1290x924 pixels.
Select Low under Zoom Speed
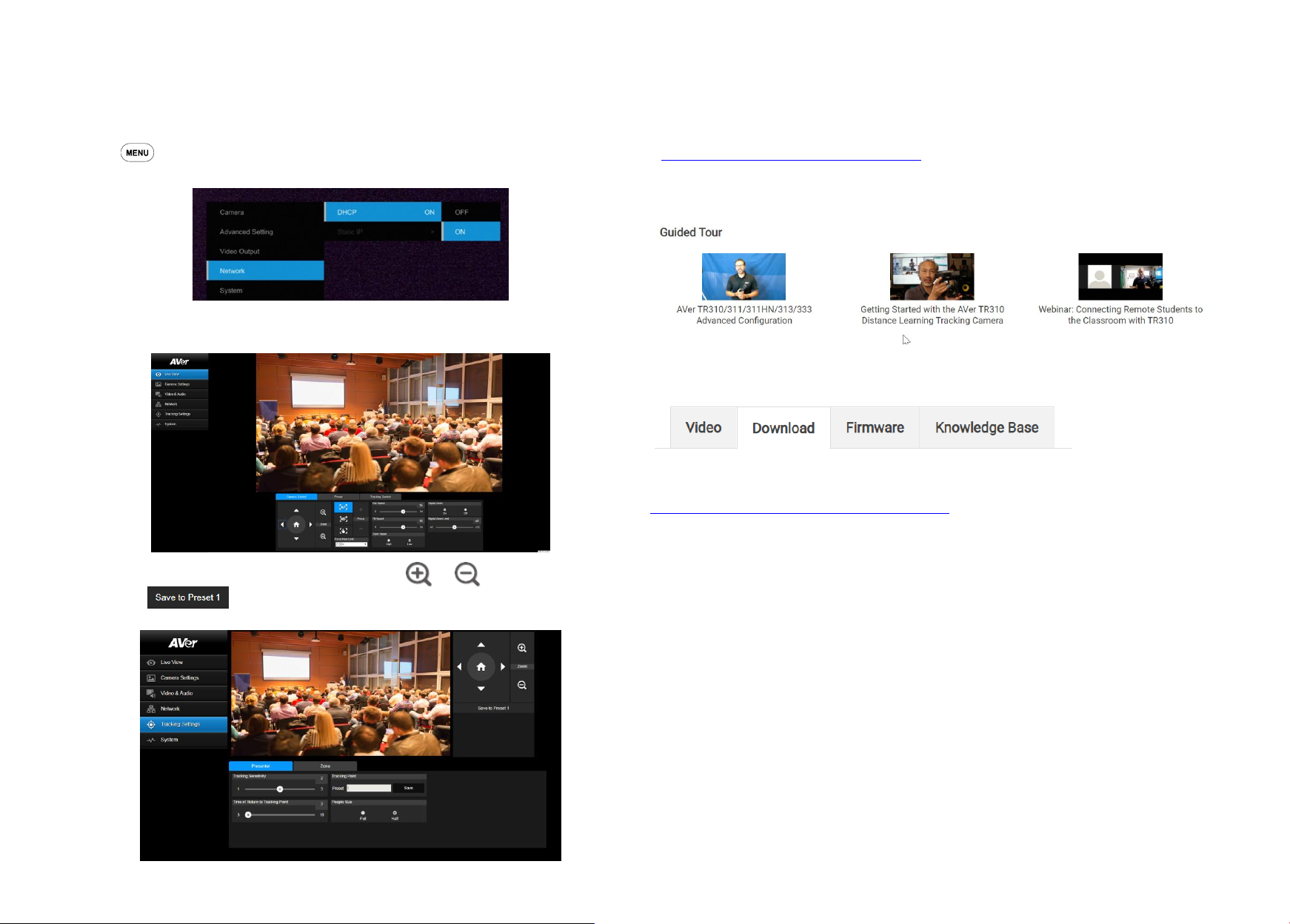(410, 541)
